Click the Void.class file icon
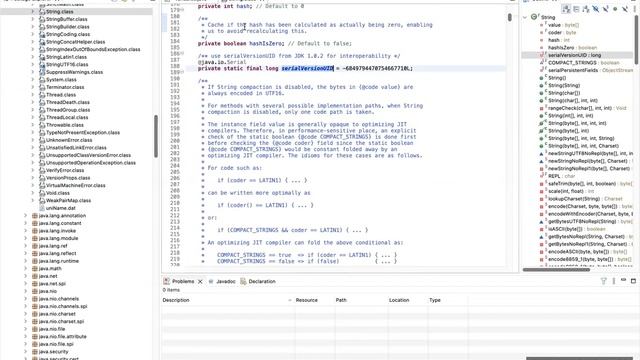This screenshot has height=360, width=640. coord(42,193)
